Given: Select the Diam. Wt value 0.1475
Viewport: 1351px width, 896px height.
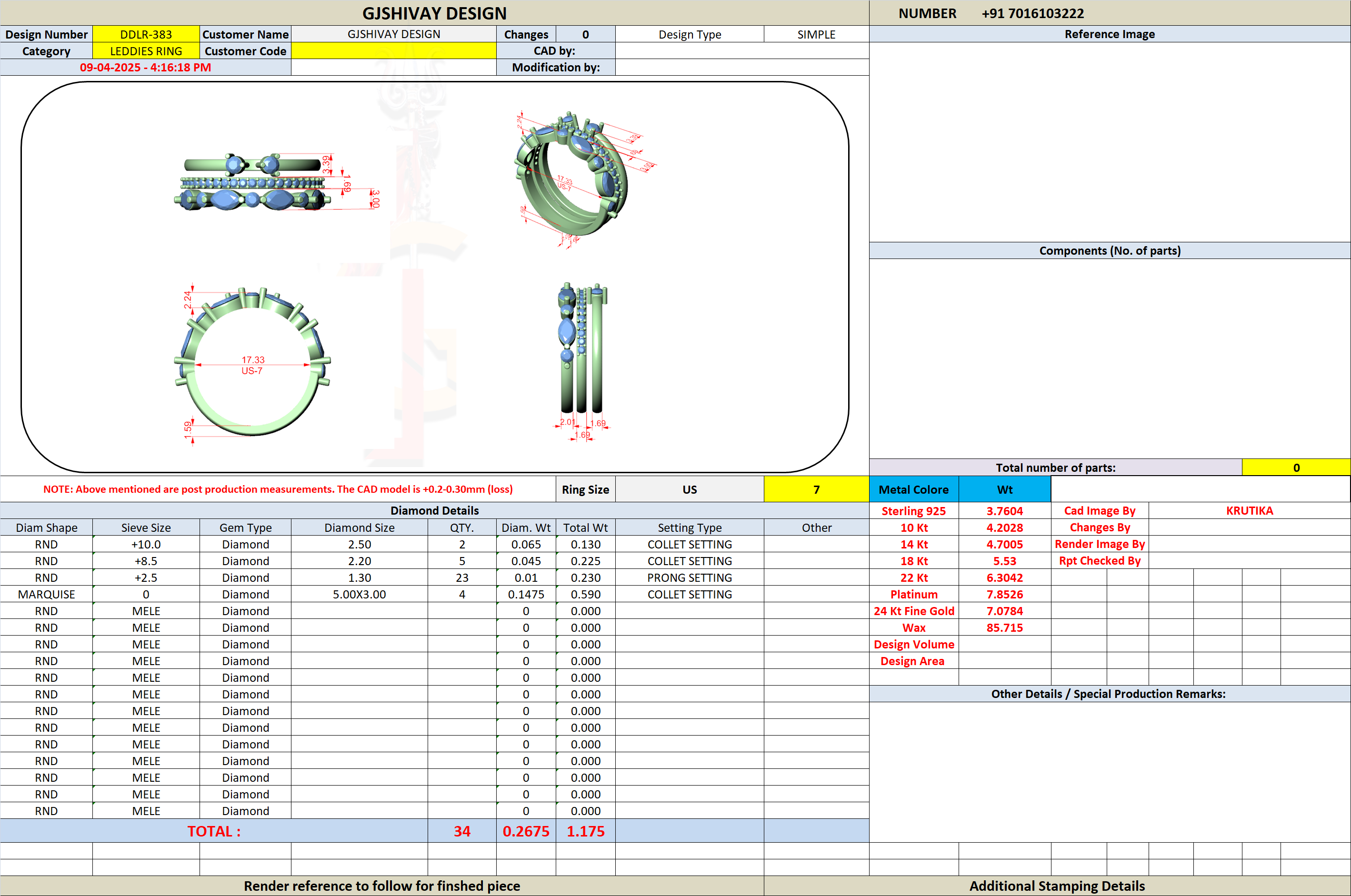Looking at the screenshot, I should click(x=526, y=594).
